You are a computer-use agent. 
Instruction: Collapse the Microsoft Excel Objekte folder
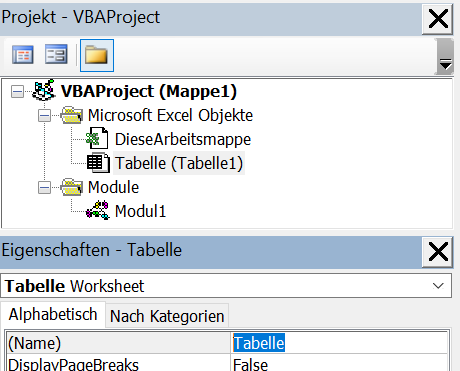44,116
